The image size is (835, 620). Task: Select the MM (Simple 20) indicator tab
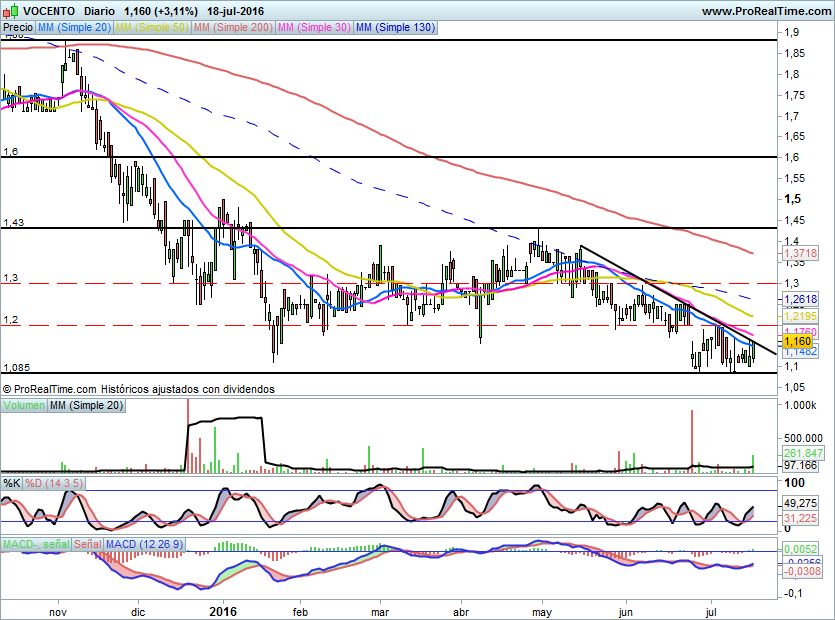tap(75, 28)
